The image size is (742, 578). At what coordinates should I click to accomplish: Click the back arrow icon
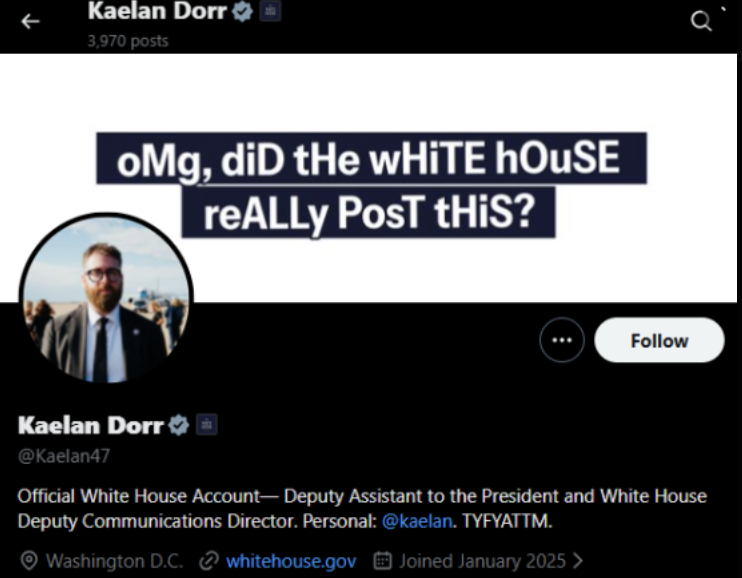coord(30,21)
